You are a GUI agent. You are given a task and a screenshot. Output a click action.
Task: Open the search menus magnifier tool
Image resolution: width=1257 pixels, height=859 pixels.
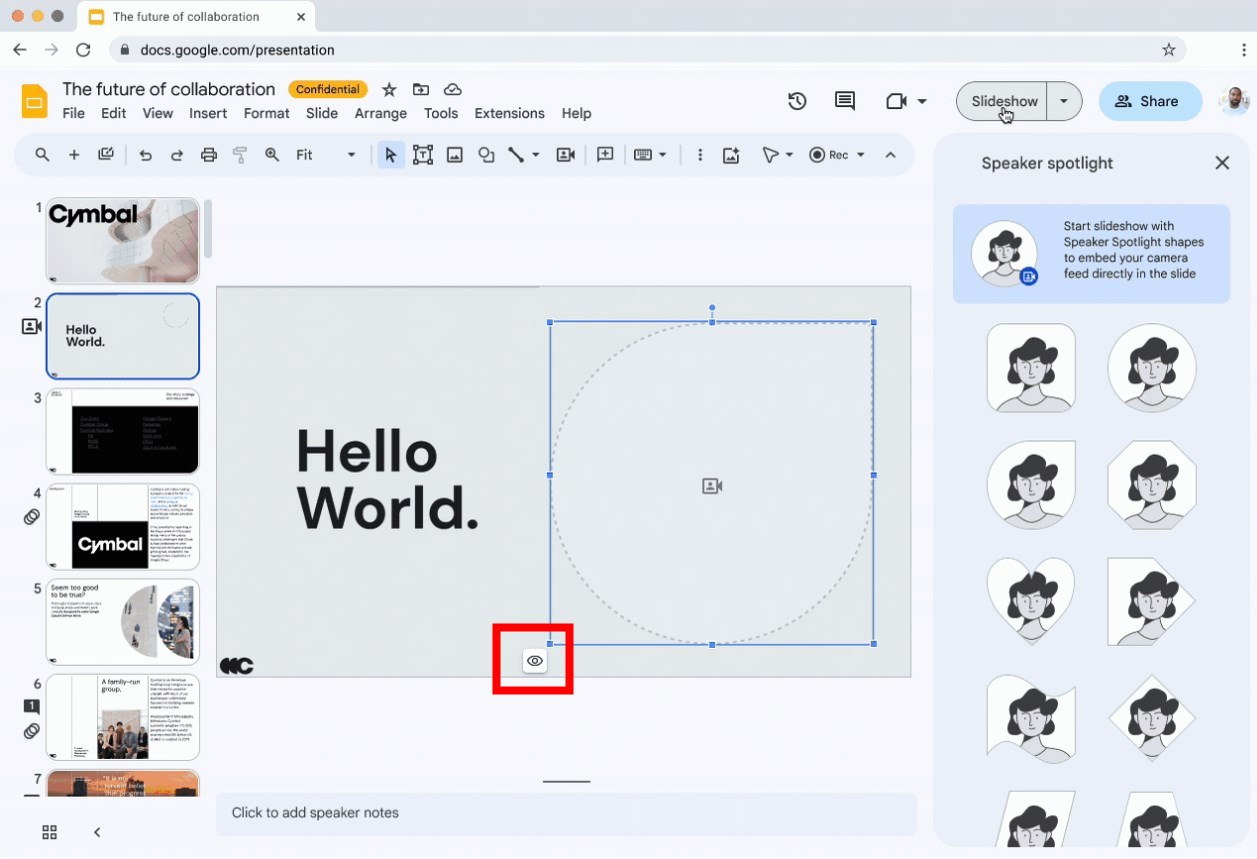click(x=42, y=155)
